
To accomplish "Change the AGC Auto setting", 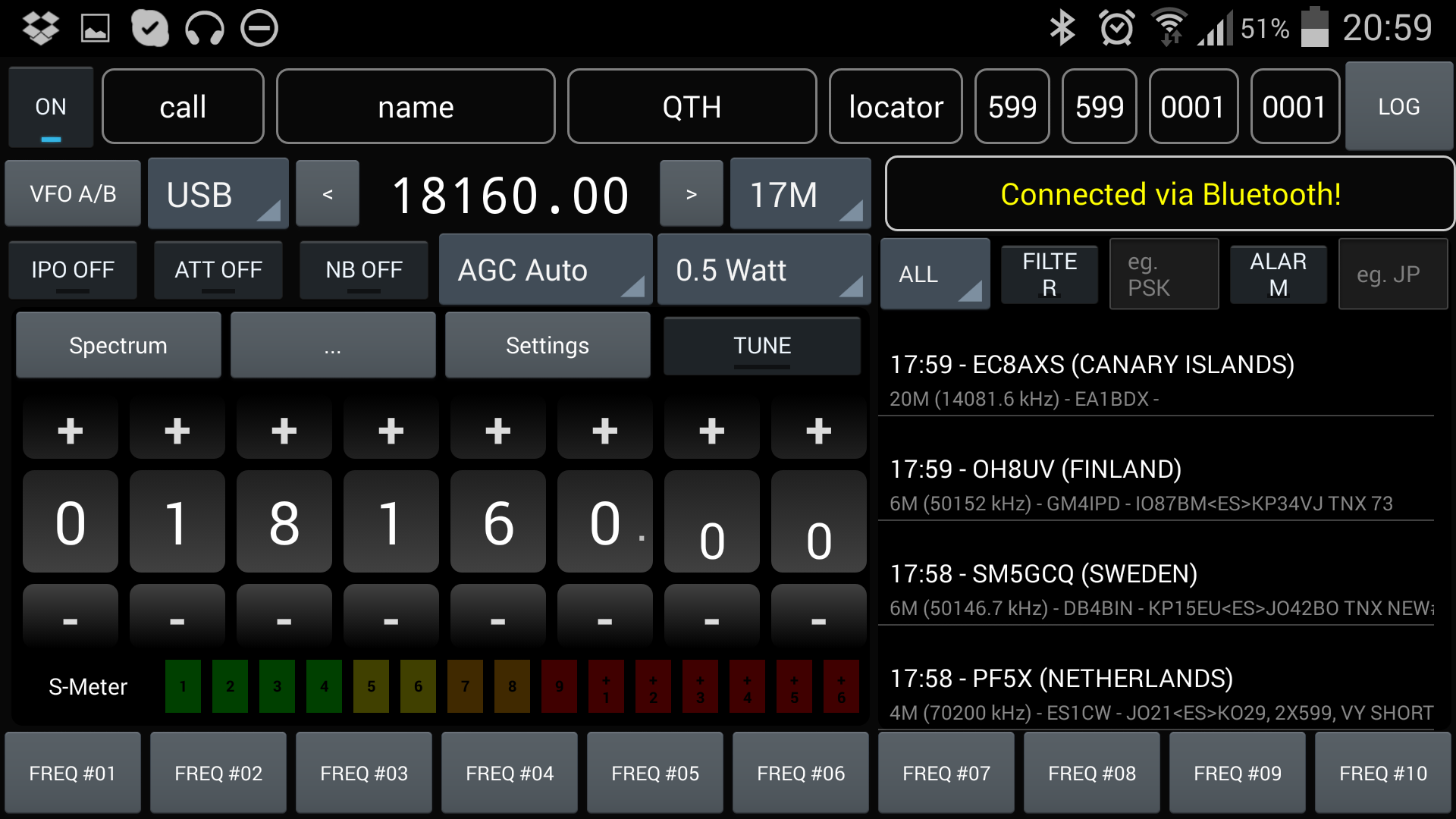I will [545, 270].
